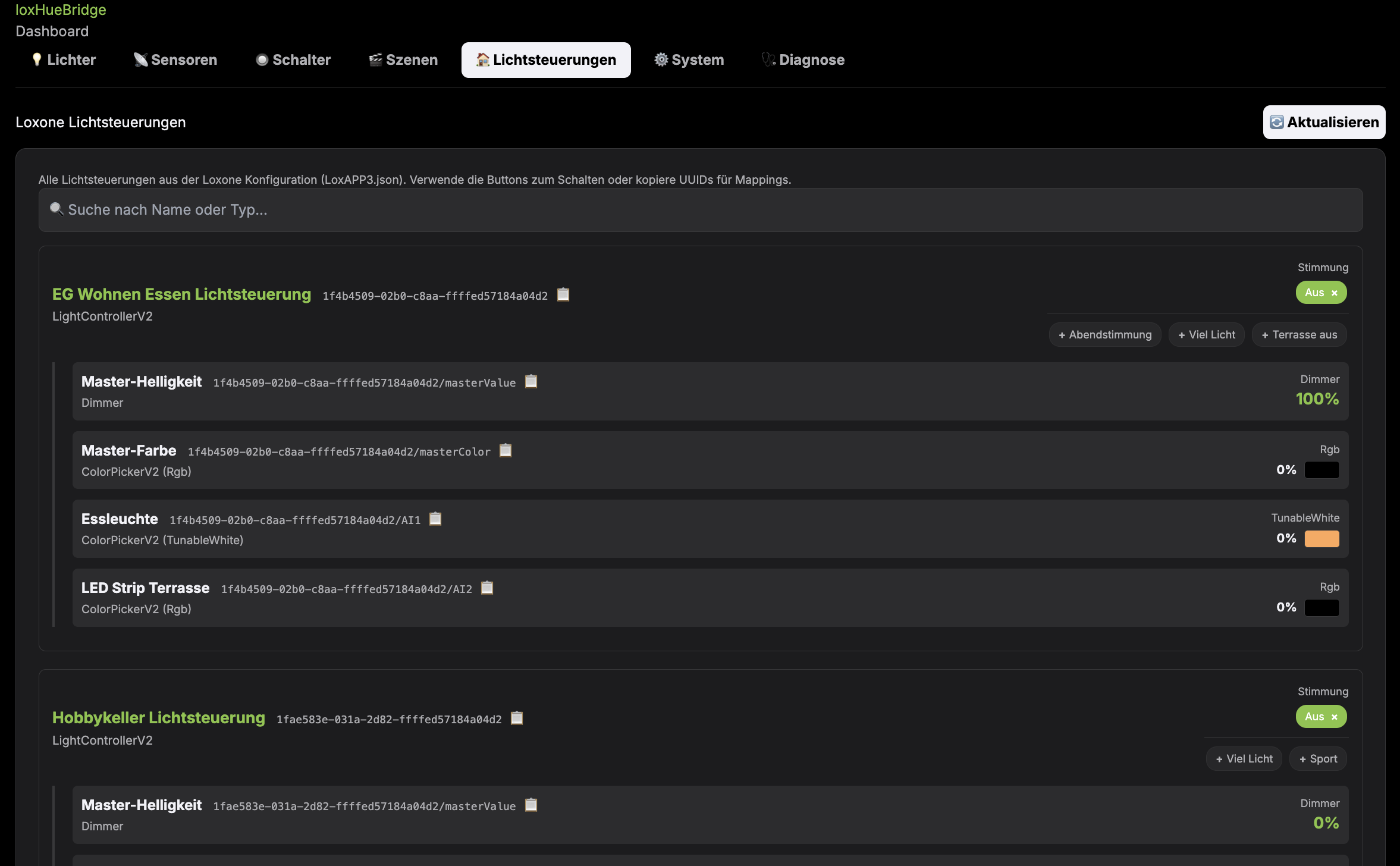This screenshot has height=866, width=1400.
Task: Activate Sport mood in Hobbykeller
Action: (1317, 759)
